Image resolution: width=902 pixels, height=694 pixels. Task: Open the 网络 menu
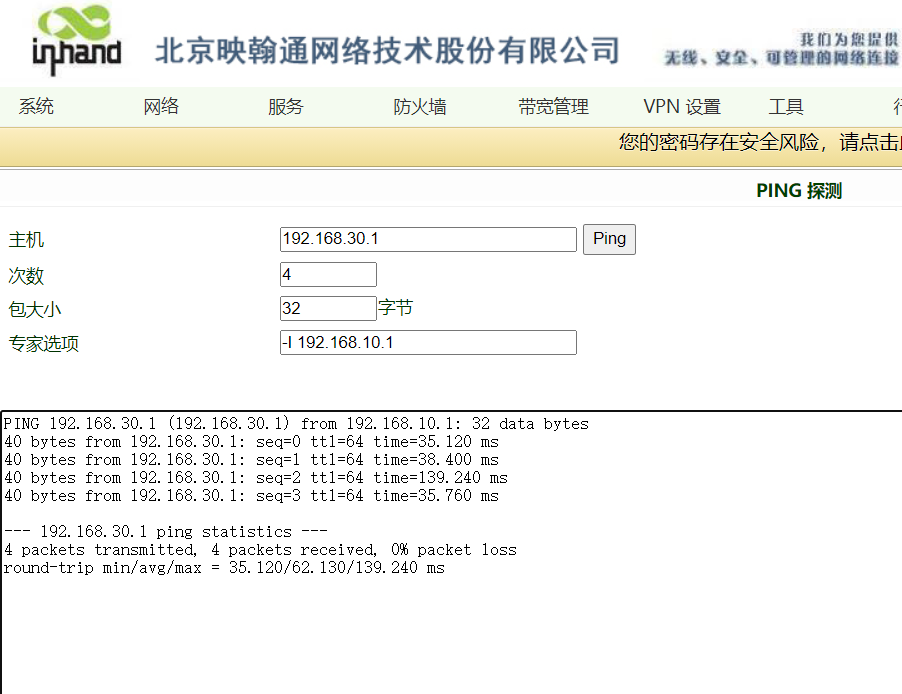[160, 106]
